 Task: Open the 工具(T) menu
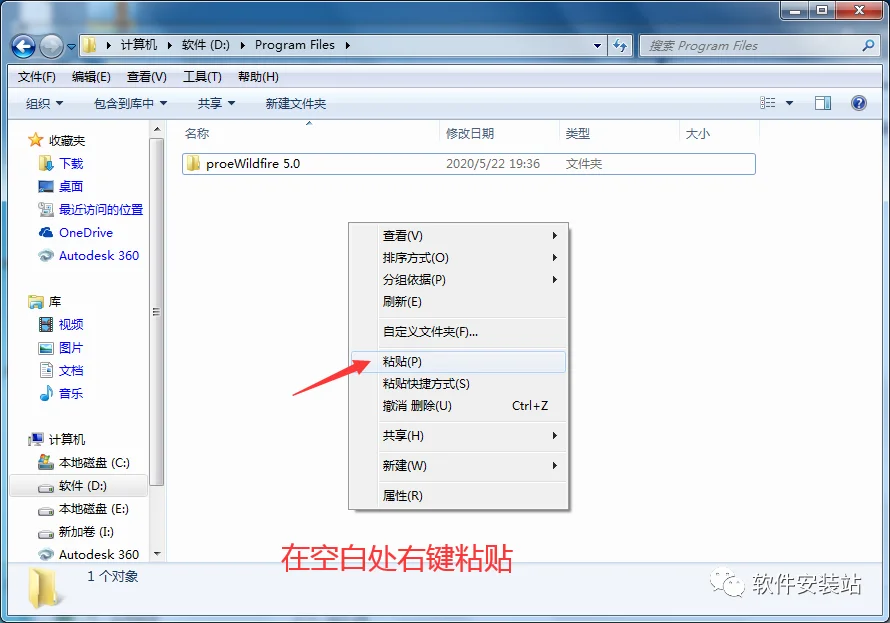(x=202, y=77)
